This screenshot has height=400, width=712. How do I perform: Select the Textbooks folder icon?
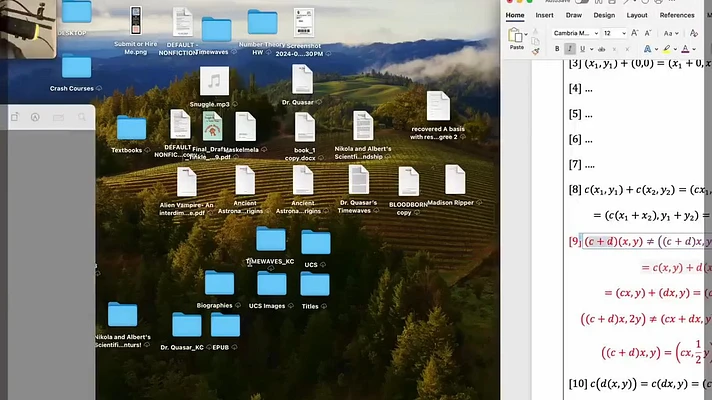(x=131, y=128)
